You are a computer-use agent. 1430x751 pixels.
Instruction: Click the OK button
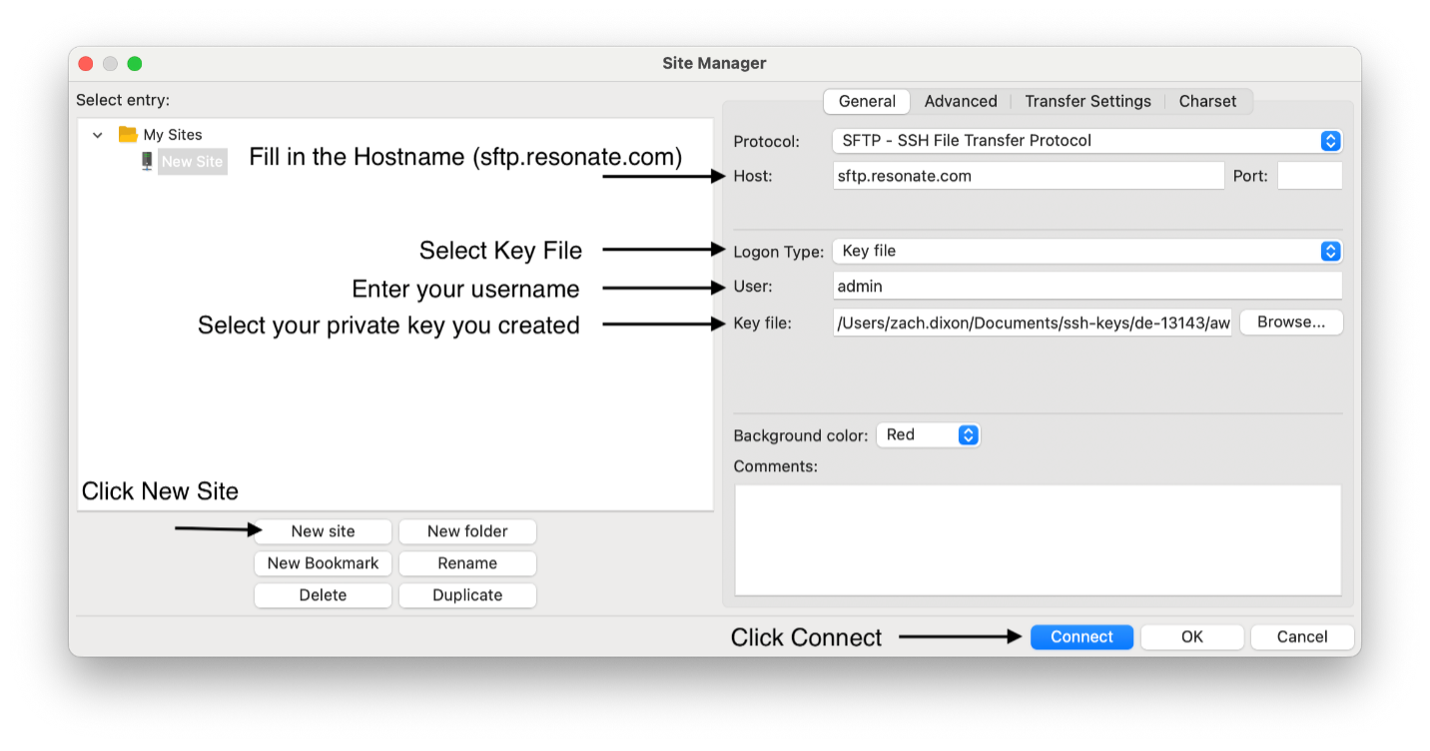point(1192,637)
